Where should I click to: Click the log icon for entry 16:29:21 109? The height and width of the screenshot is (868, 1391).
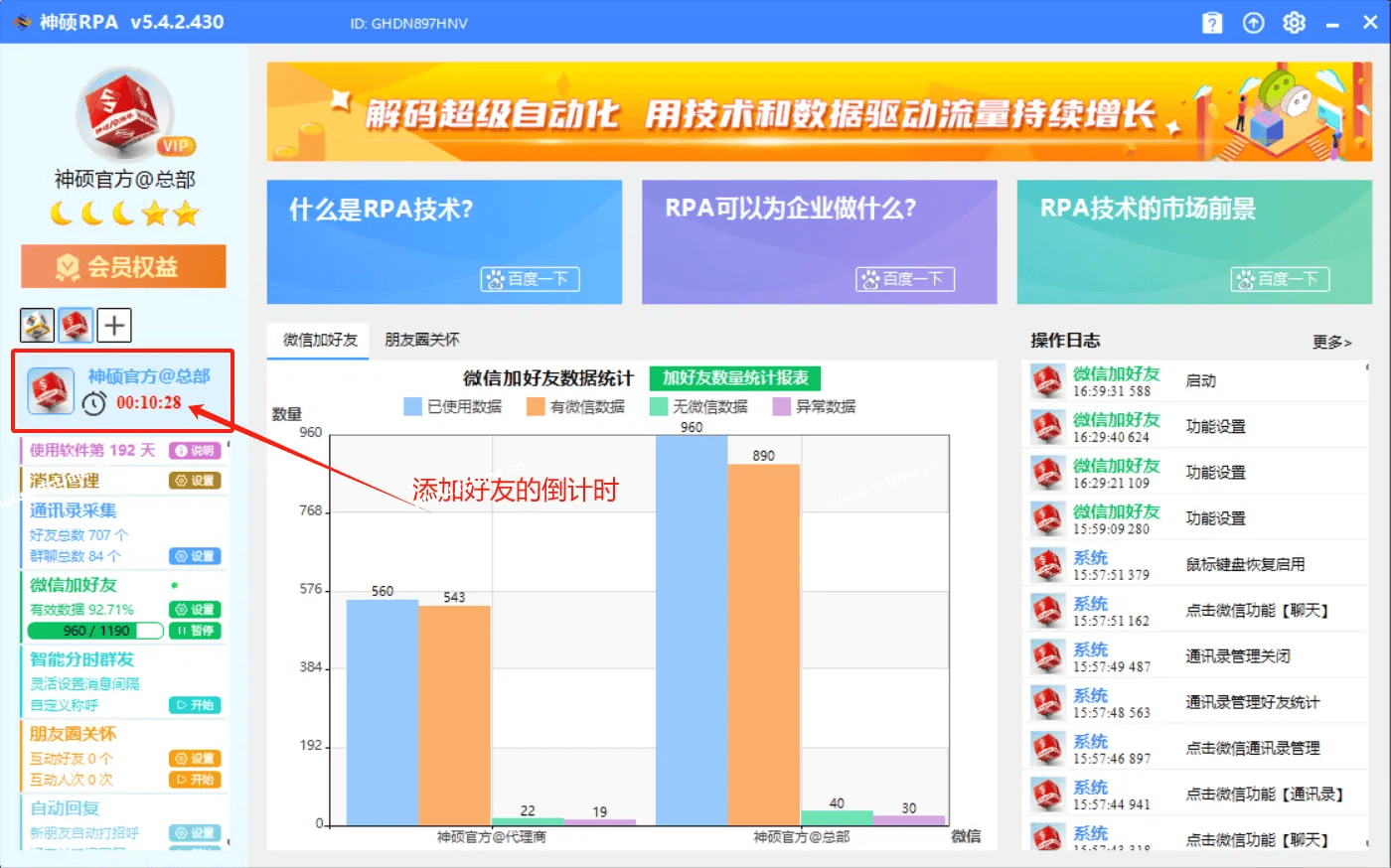[1047, 473]
